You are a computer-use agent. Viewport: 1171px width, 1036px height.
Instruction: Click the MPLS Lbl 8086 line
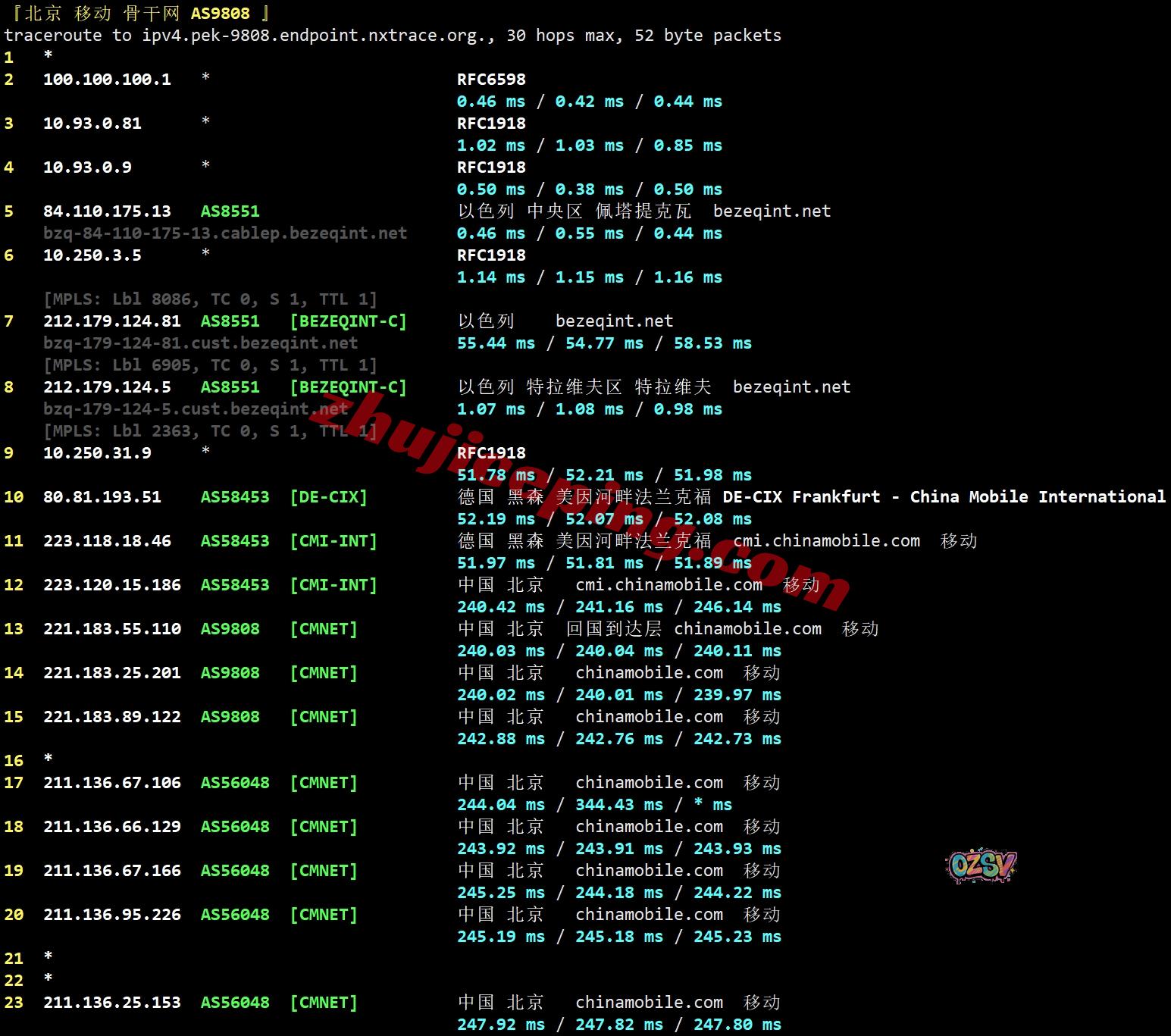tap(210, 299)
